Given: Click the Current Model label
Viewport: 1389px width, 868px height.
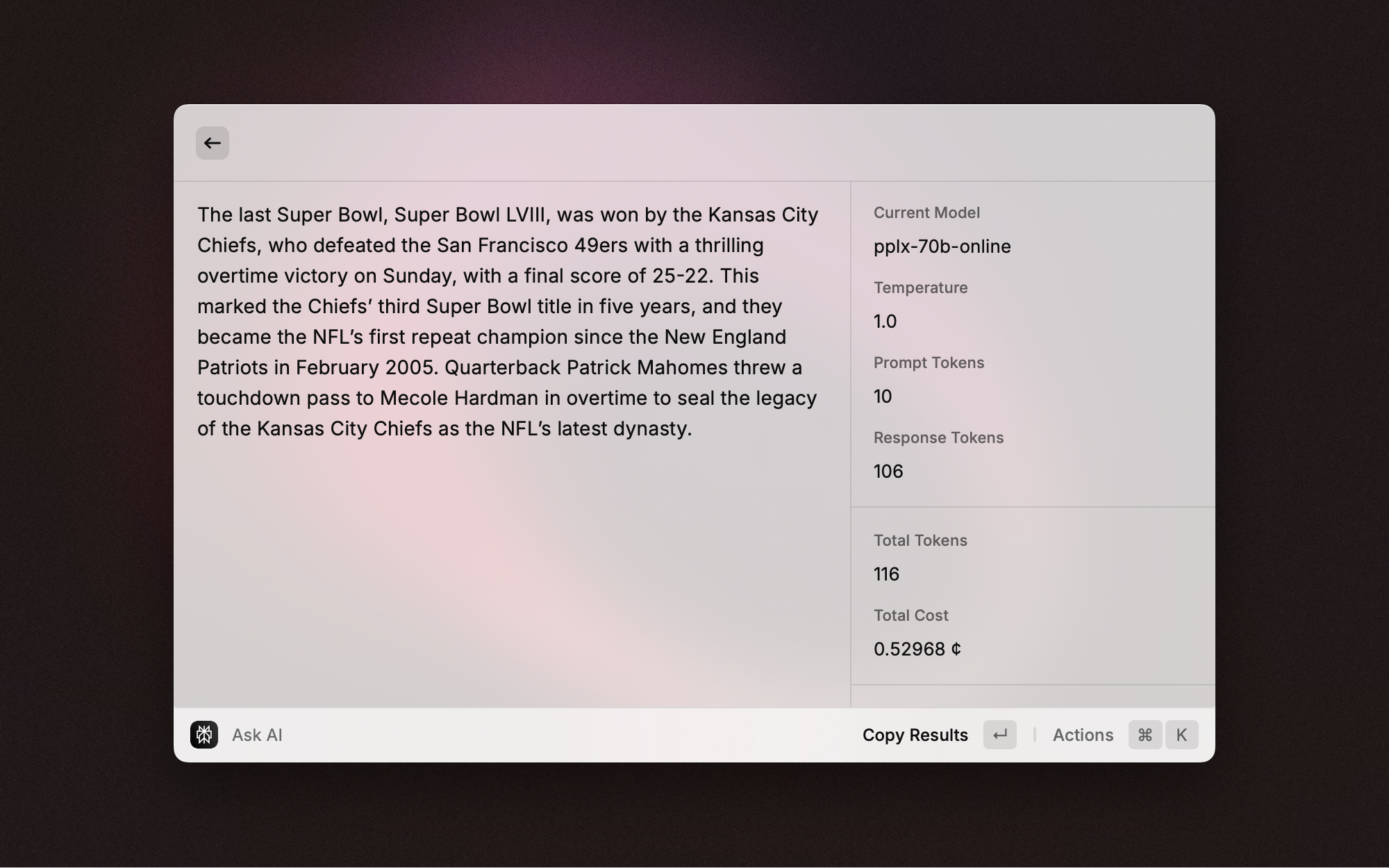Looking at the screenshot, I should click(x=926, y=212).
